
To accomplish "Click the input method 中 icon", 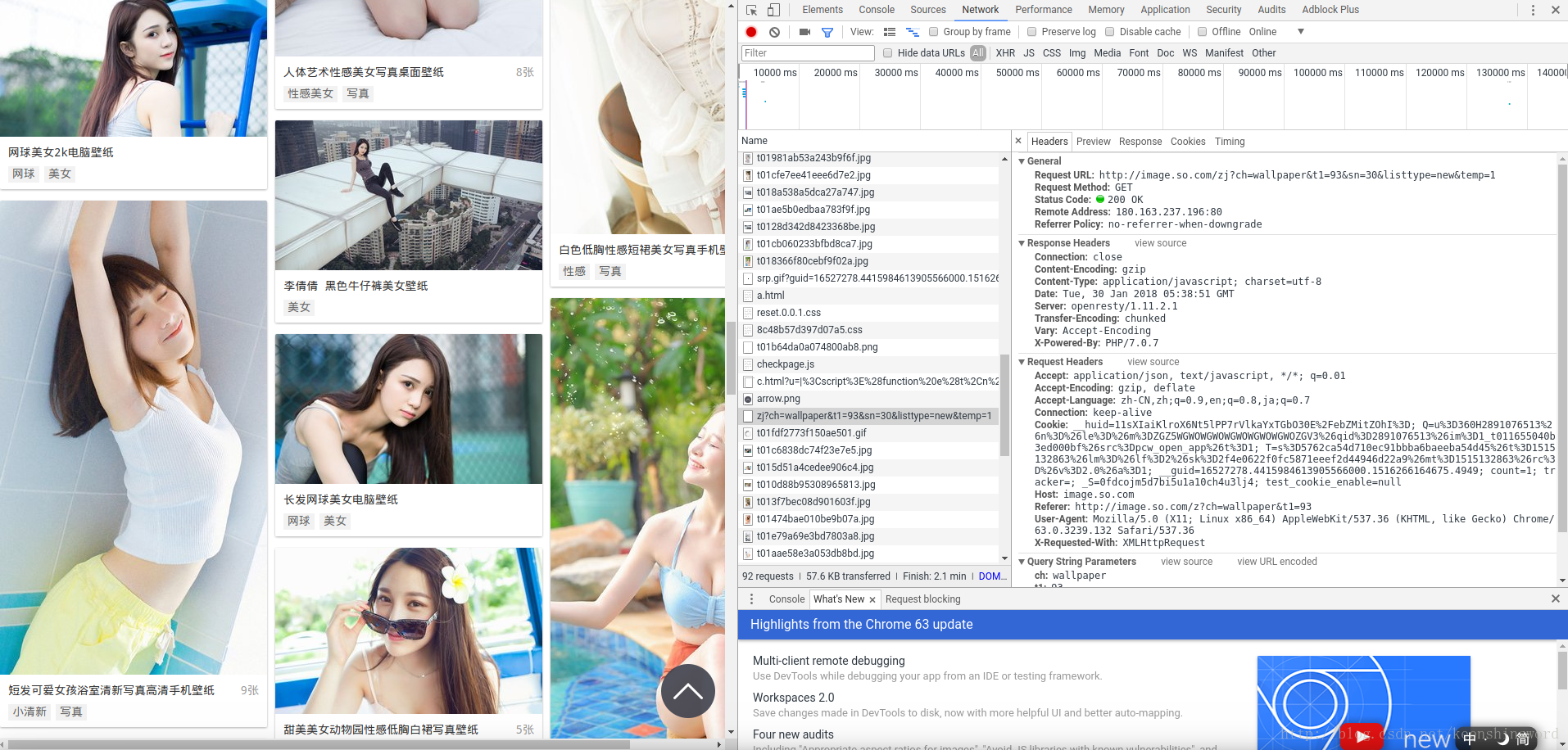I will tap(1470, 739).
